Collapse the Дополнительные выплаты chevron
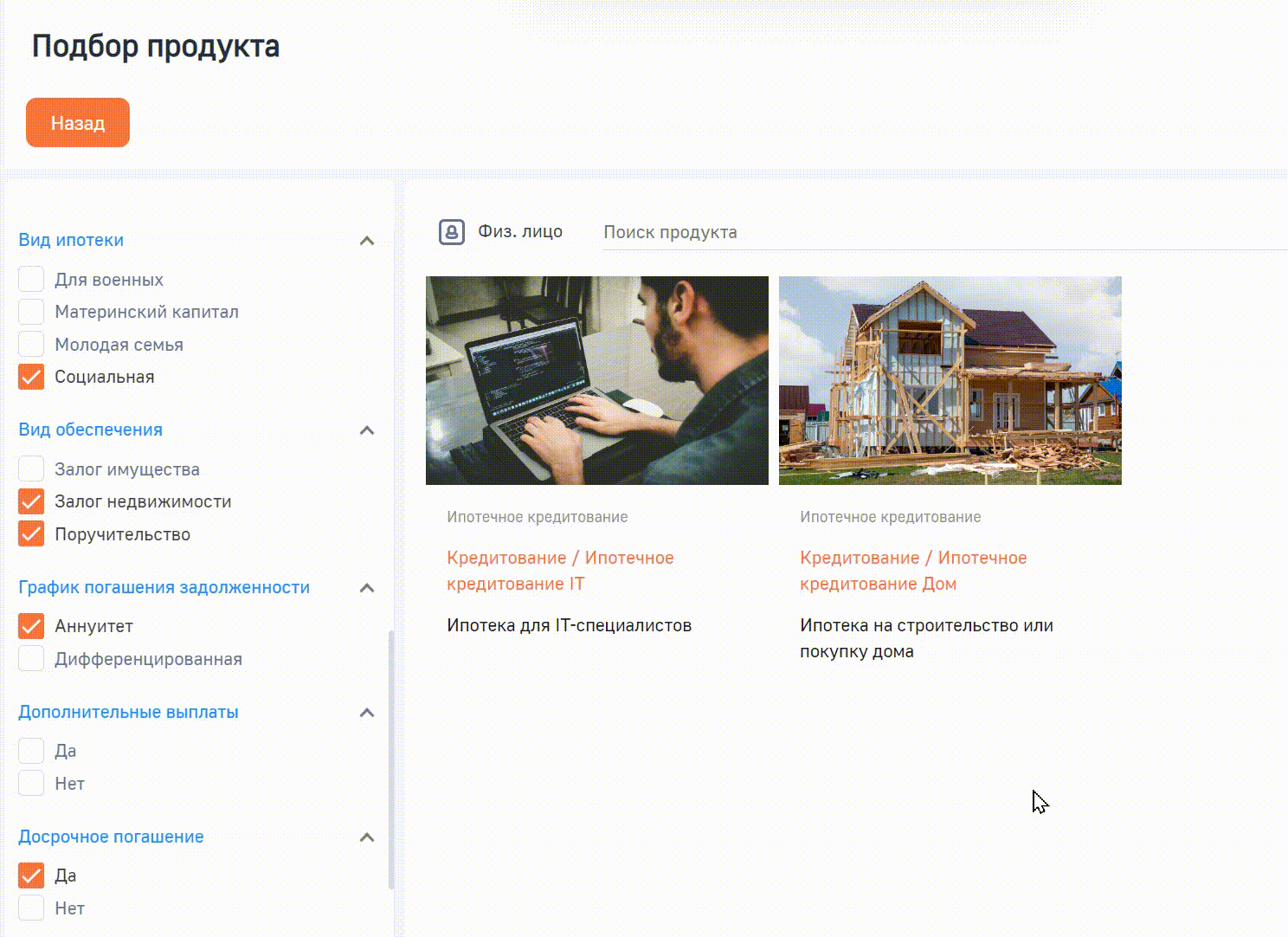Screen dimensions: 1288x937 click(x=367, y=713)
